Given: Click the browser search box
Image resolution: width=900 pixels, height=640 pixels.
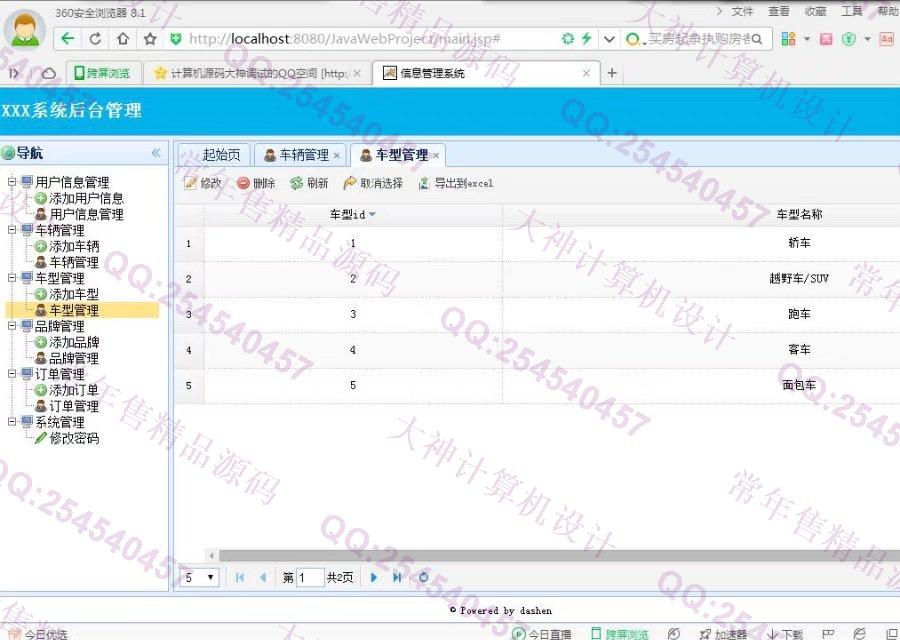Looking at the screenshot, I should point(697,38).
